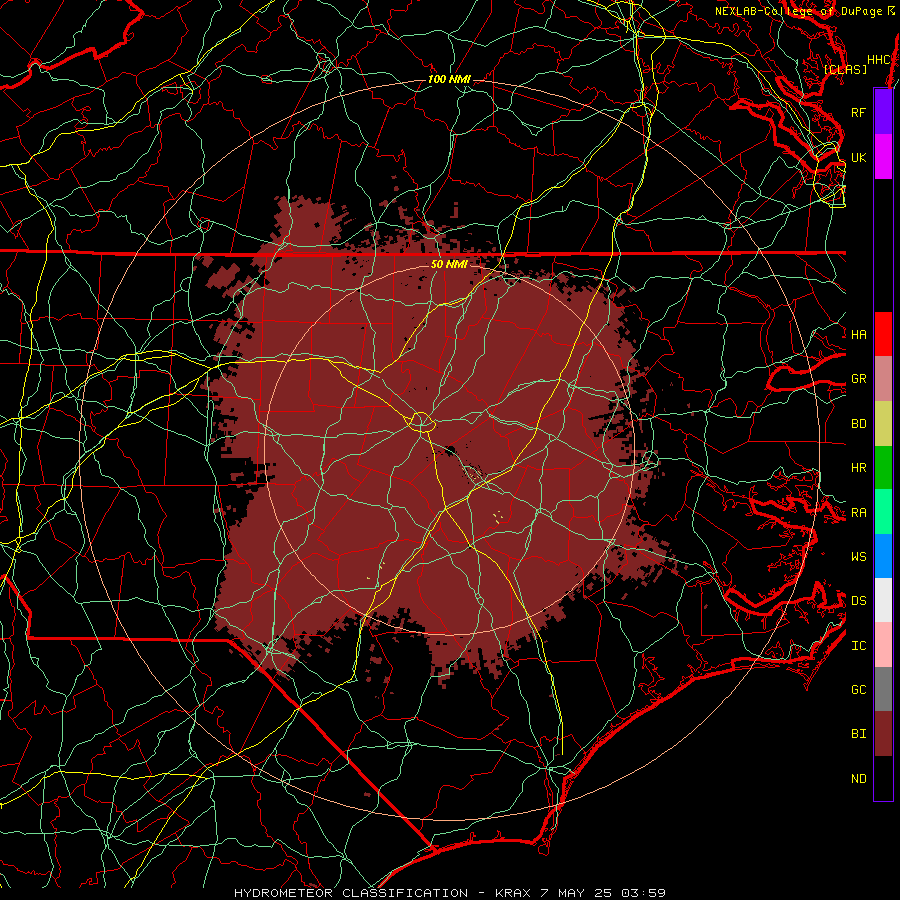
Task: Click the light pink IC swatch
Action: pos(883,645)
